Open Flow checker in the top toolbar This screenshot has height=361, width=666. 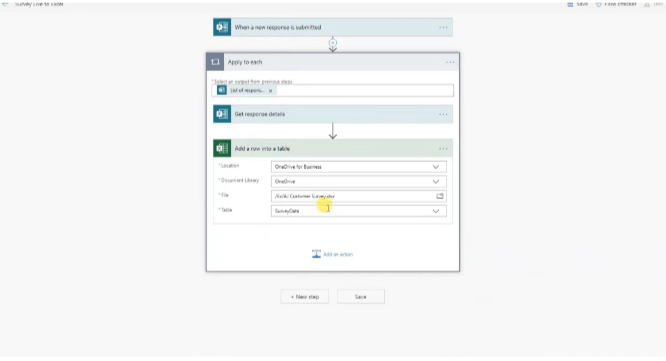(x=616, y=4)
